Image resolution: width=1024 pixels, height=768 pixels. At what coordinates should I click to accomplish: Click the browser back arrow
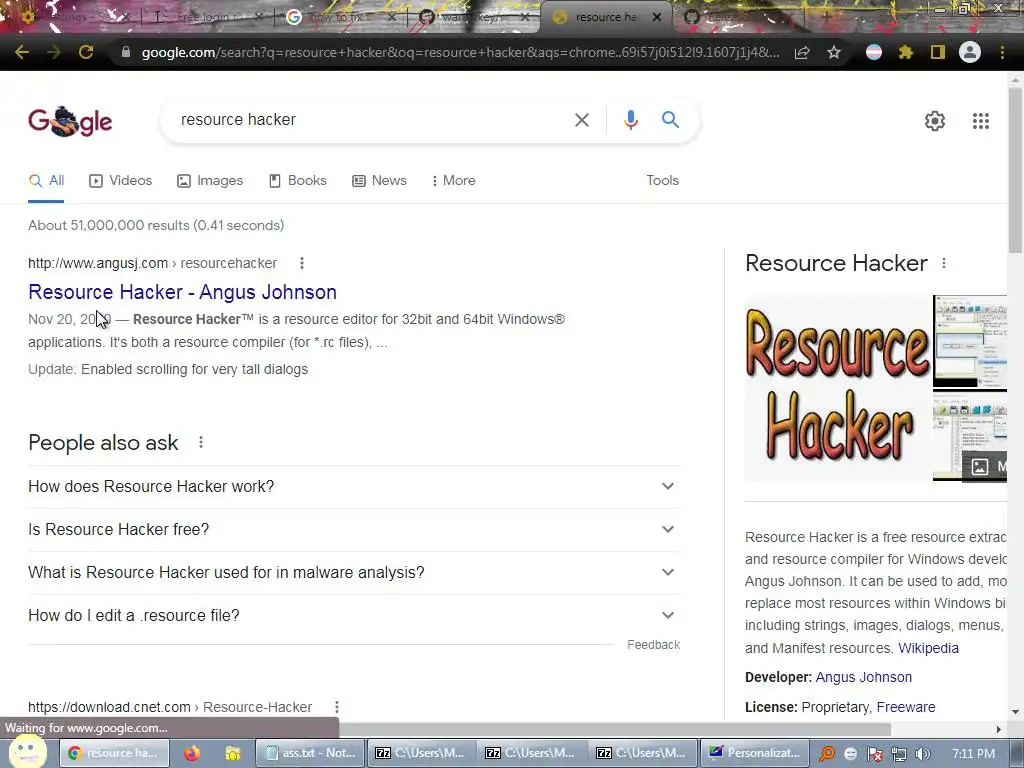click(22, 52)
